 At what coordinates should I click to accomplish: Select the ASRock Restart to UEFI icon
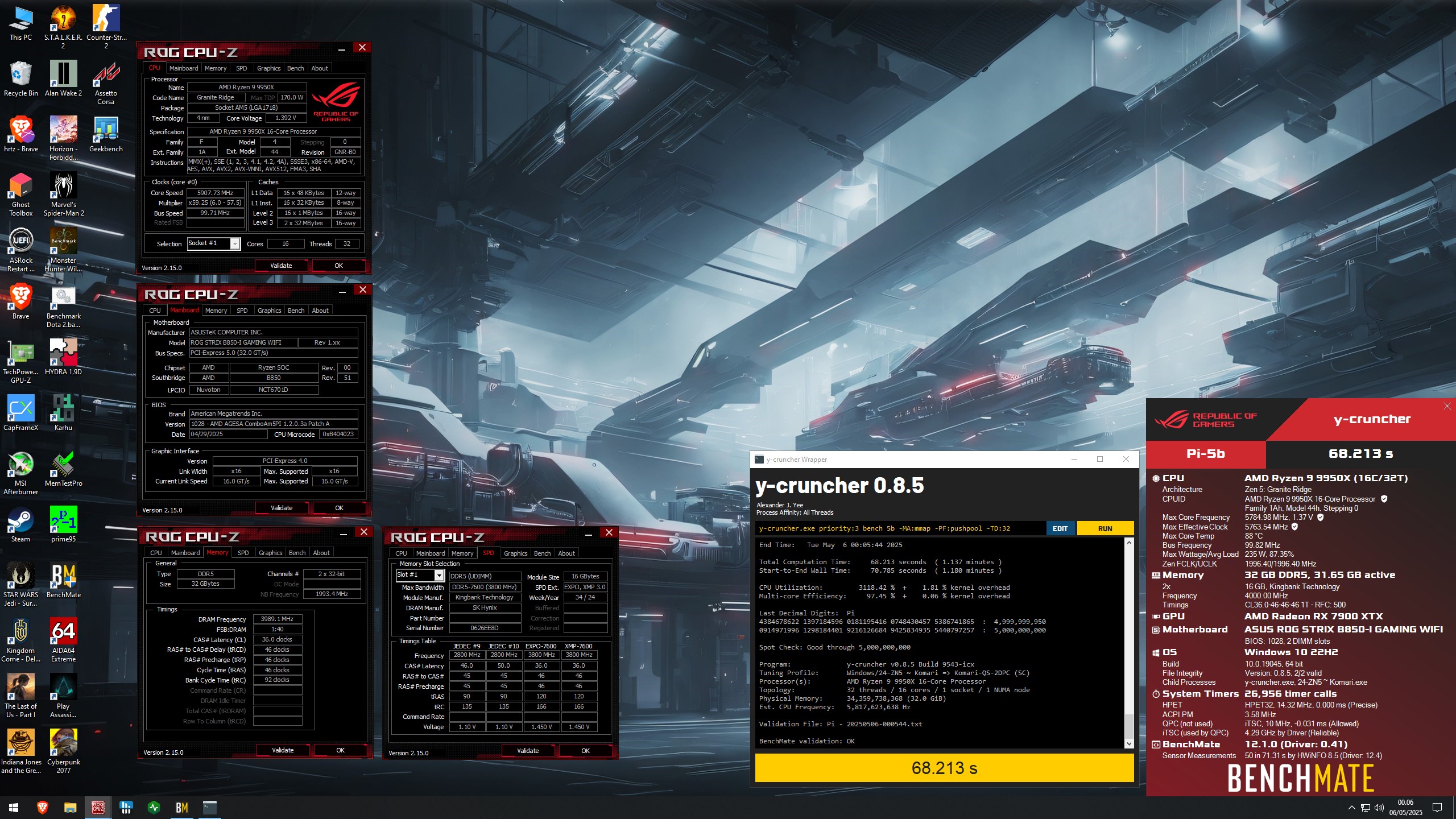coord(20,250)
